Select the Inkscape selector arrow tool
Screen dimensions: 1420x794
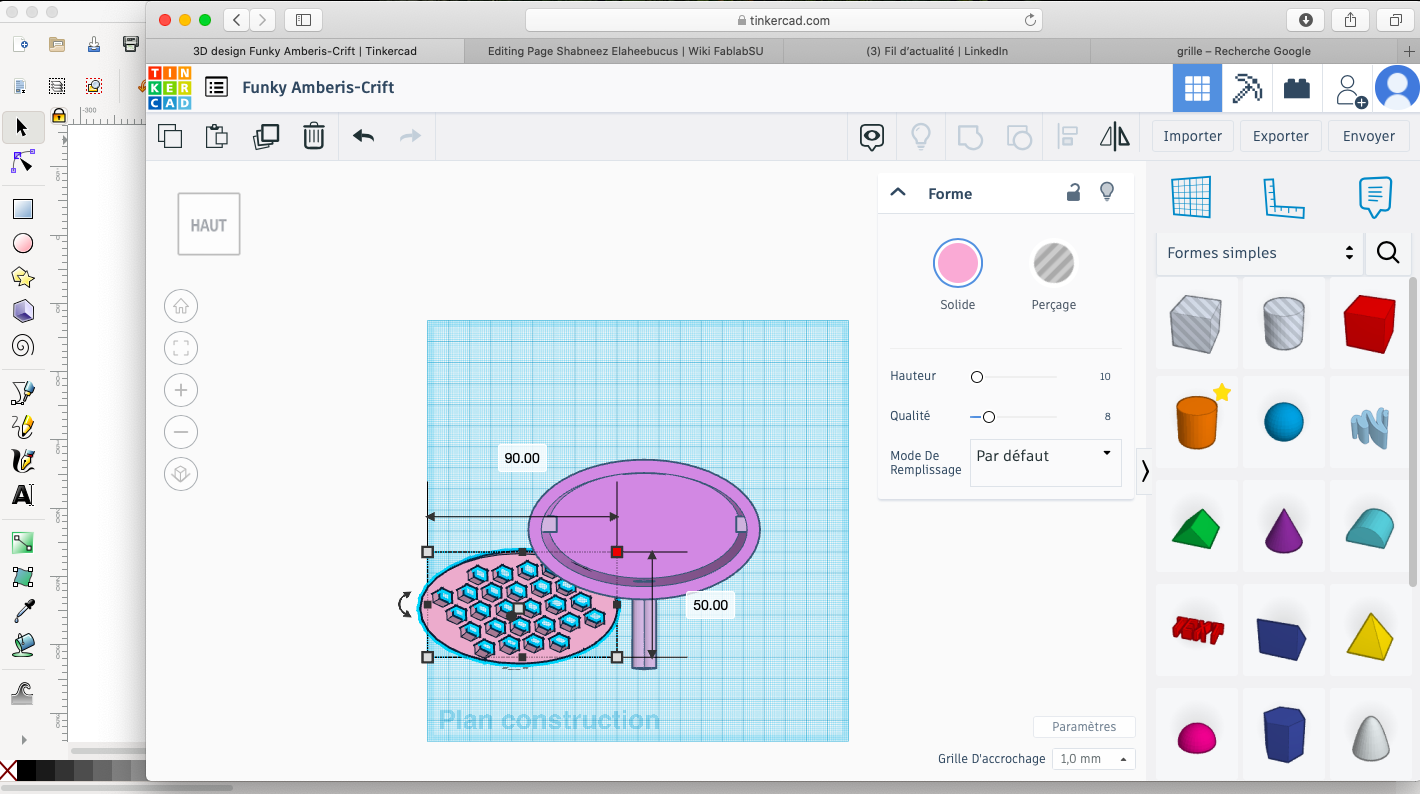click(x=22, y=127)
